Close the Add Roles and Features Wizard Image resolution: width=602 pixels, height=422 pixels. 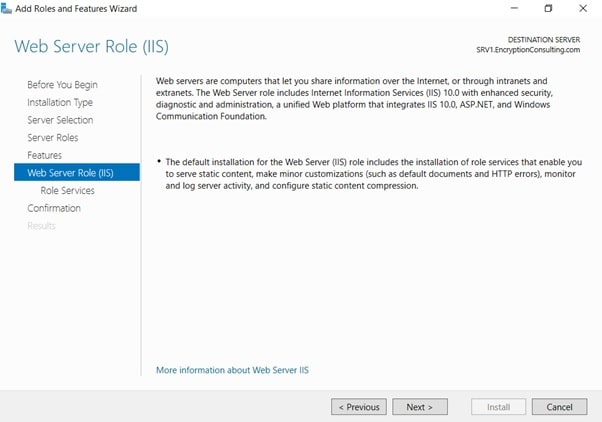583,9
